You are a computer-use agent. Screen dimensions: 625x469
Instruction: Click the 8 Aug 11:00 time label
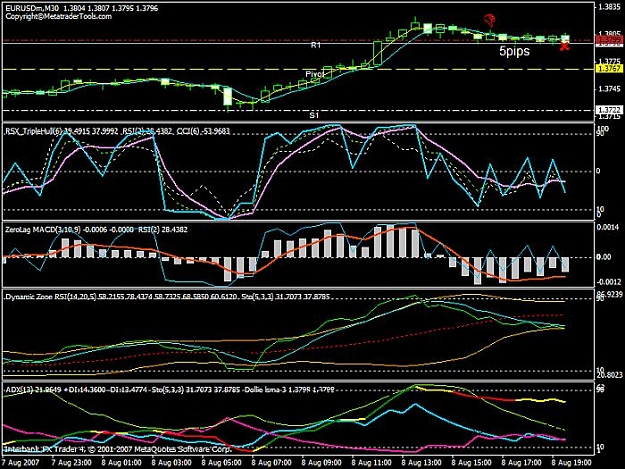coord(371,463)
